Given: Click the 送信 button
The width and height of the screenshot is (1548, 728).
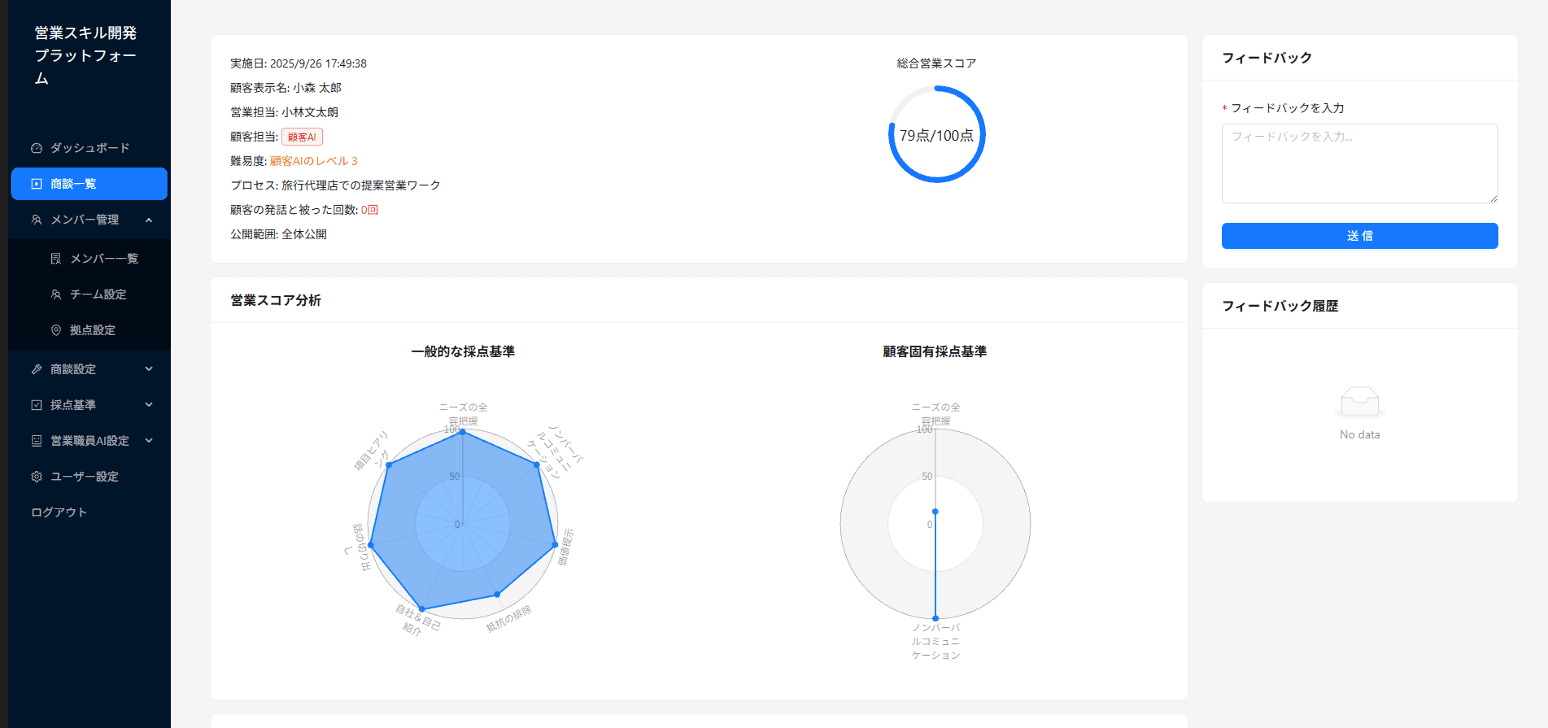Looking at the screenshot, I should coord(1360,236).
